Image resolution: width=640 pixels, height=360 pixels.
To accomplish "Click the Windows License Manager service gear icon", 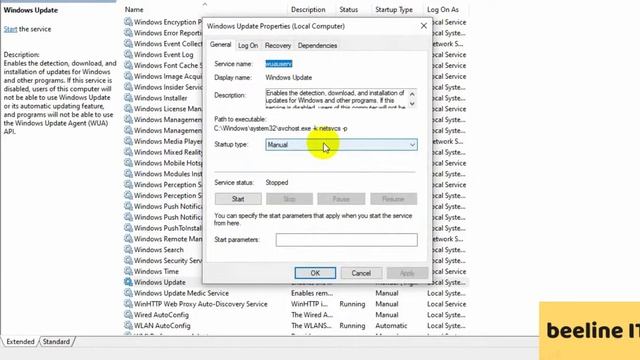I will 128,109.
